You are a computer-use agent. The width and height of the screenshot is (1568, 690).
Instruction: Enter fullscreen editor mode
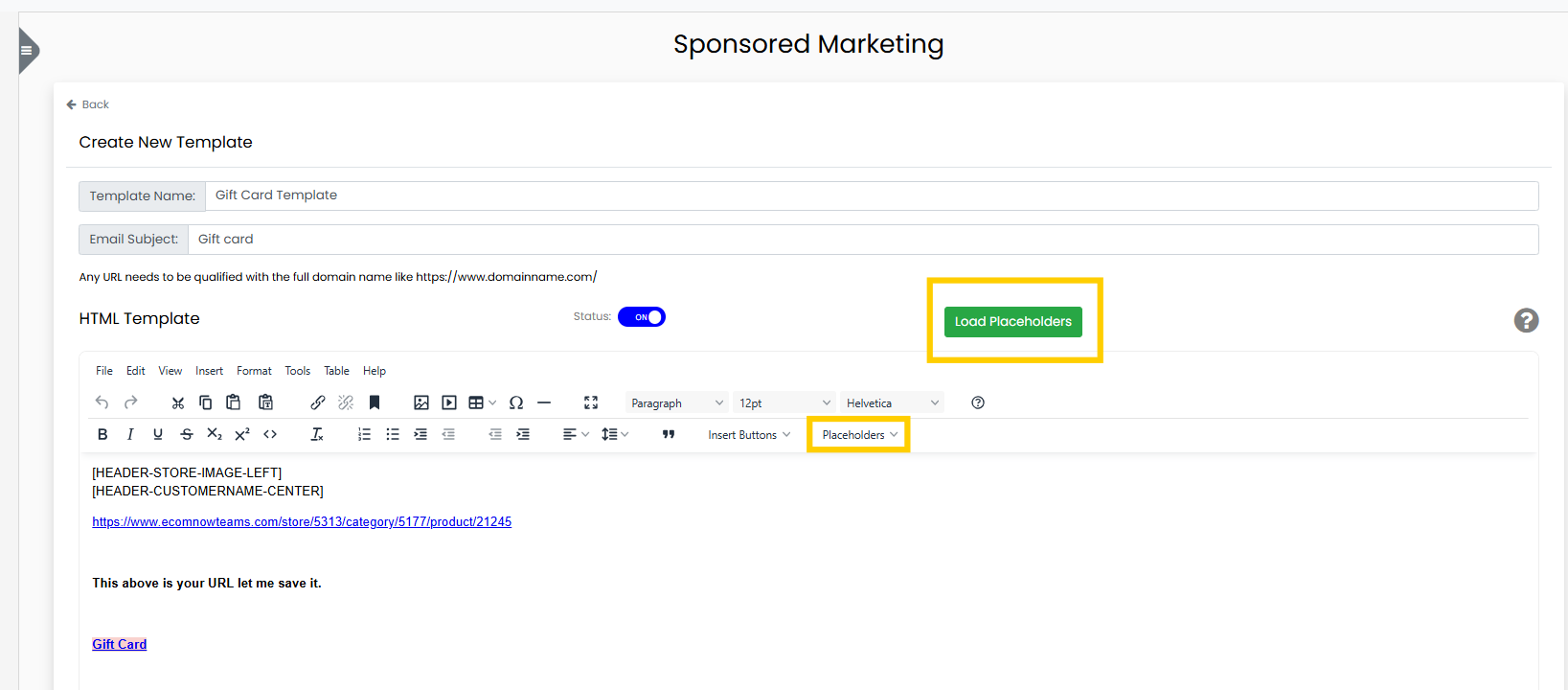coord(591,402)
